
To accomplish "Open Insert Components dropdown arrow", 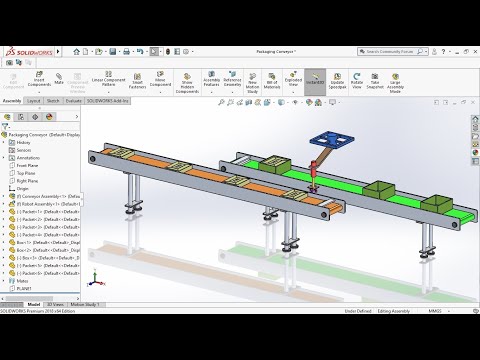I will pos(39,92).
